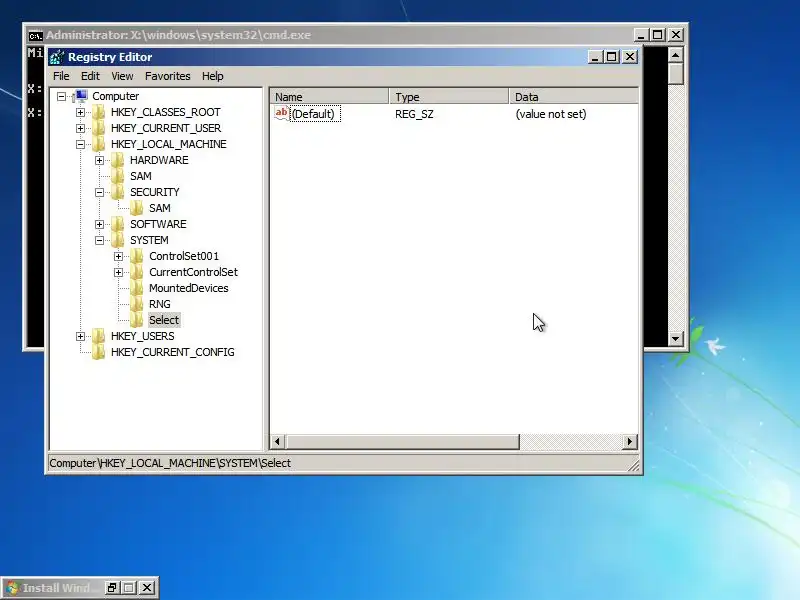Screen dimensions: 800x600
Task: Collapse the SYSTEM key
Action: 99,240
